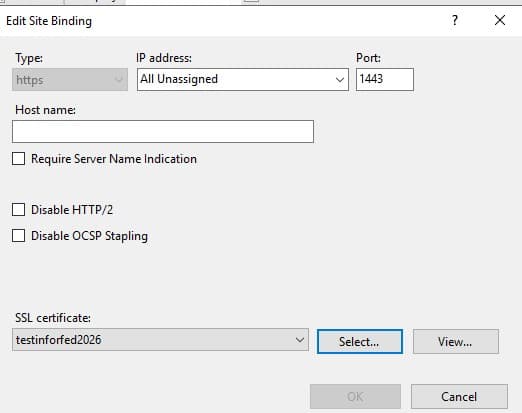
Task: Check the Disable OCSP Stapling box
Action: pos(18,236)
